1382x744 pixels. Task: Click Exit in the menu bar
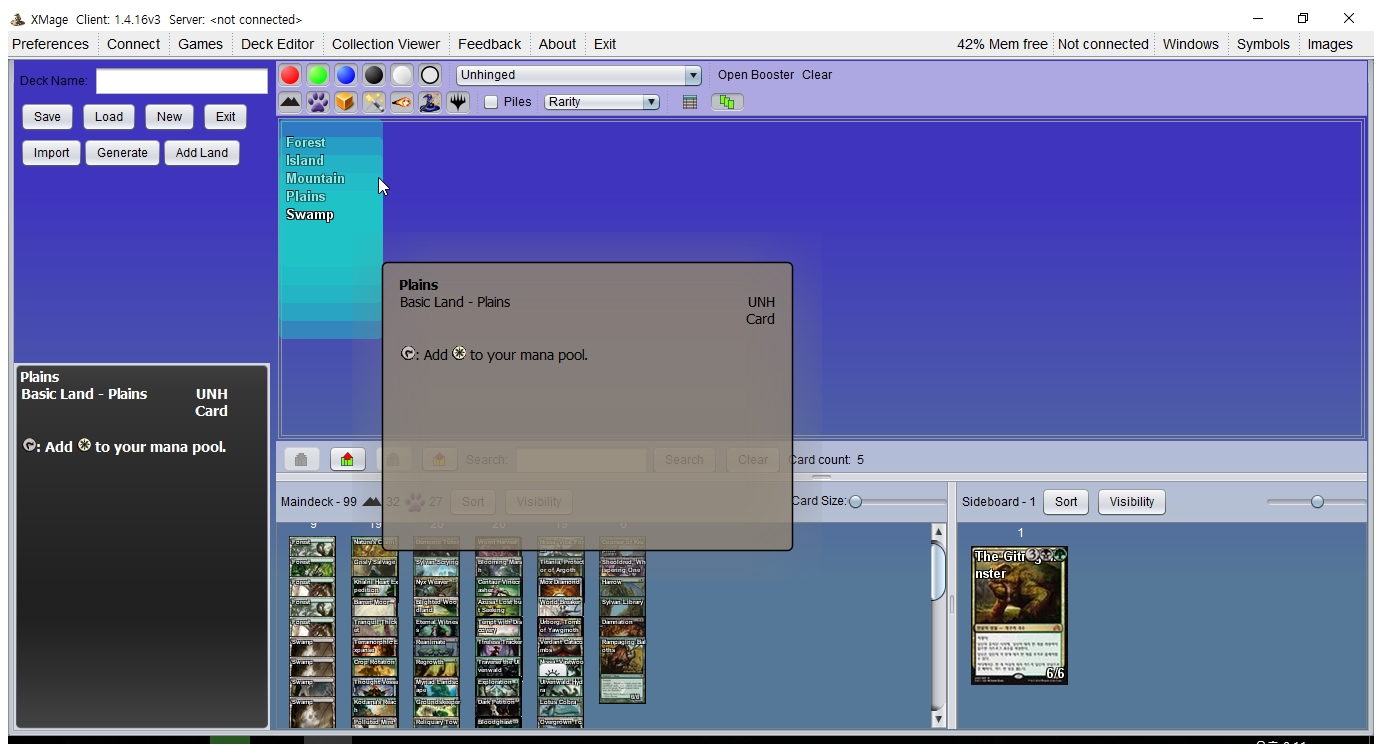tap(605, 44)
